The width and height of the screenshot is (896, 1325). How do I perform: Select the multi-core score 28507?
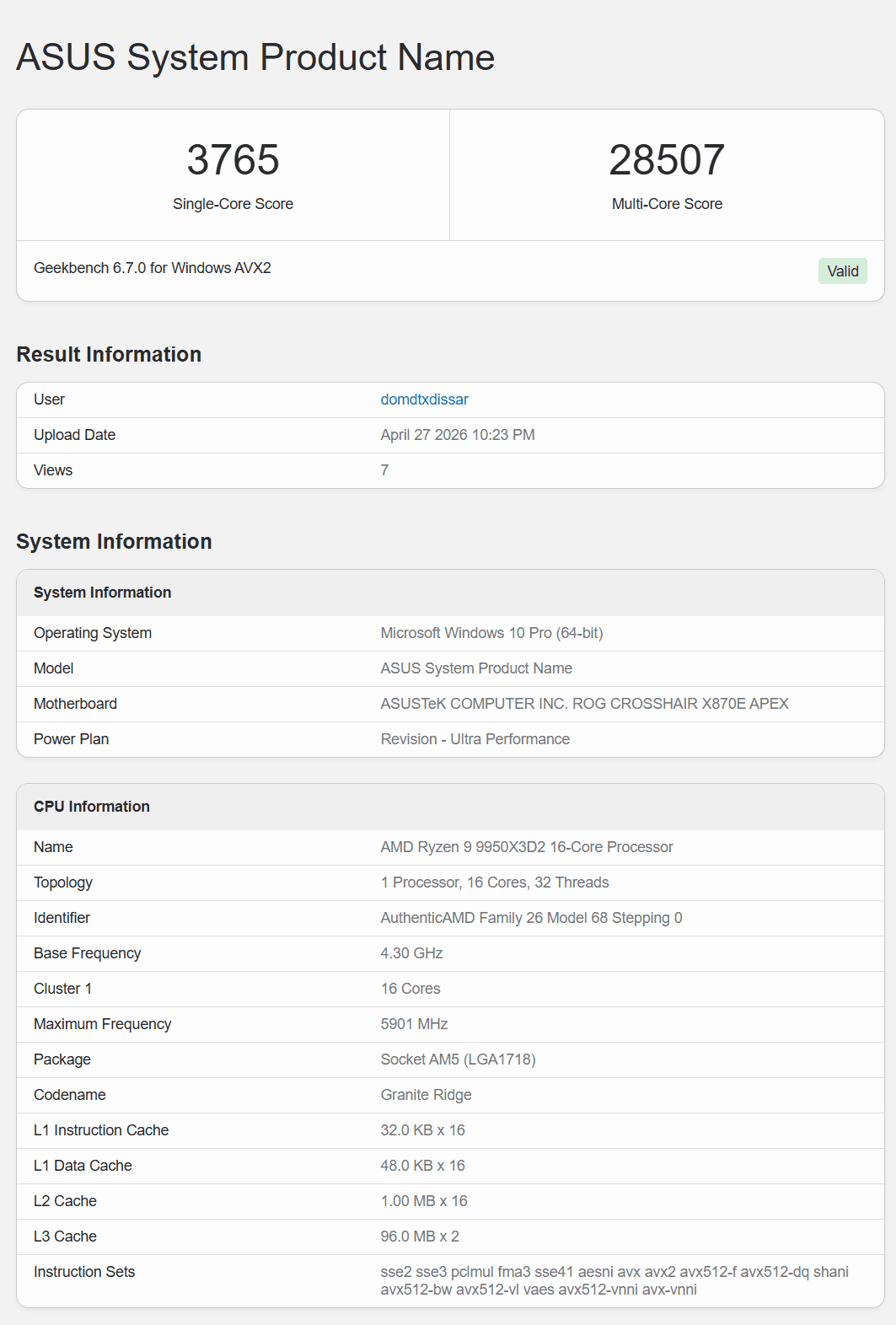tap(667, 159)
